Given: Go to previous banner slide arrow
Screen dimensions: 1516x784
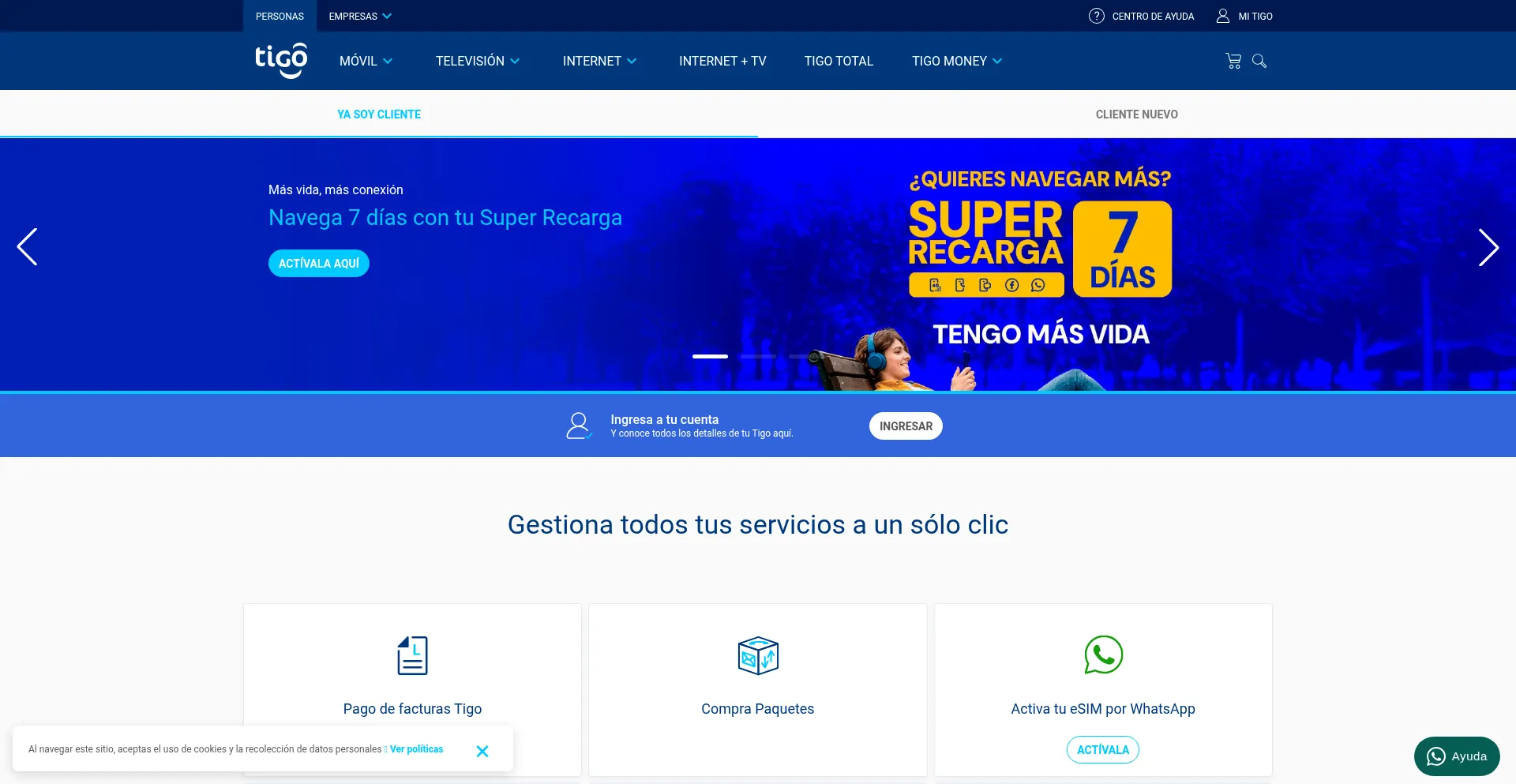Looking at the screenshot, I should tap(28, 247).
